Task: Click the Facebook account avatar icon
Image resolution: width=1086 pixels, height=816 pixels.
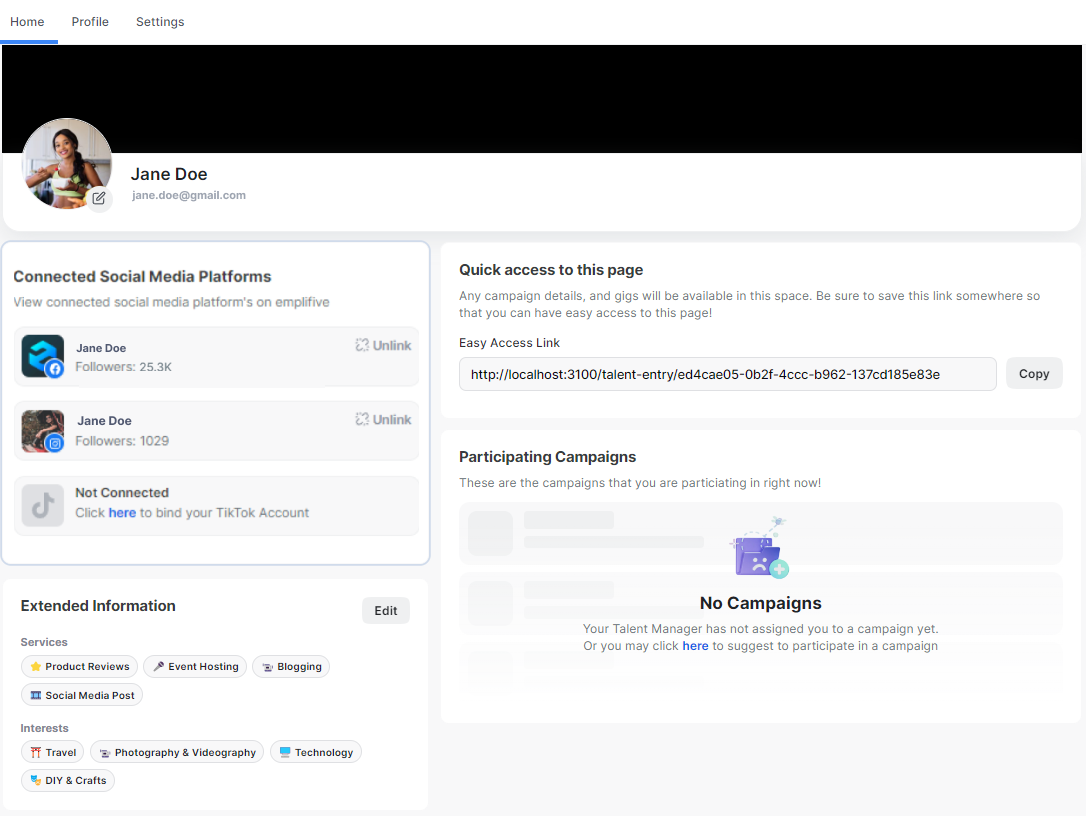Action: (43, 356)
